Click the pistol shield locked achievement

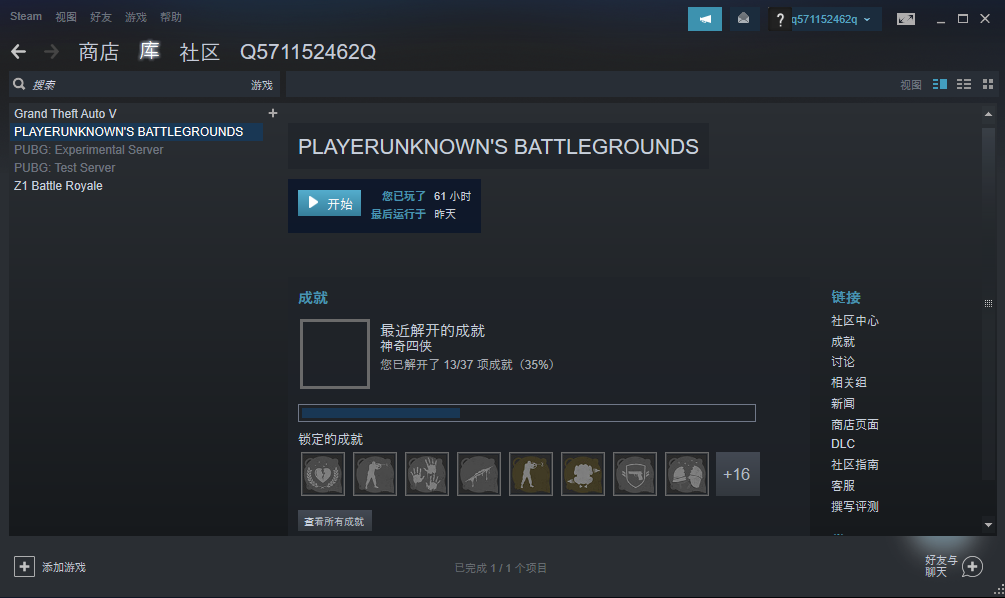[x=635, y=474]
